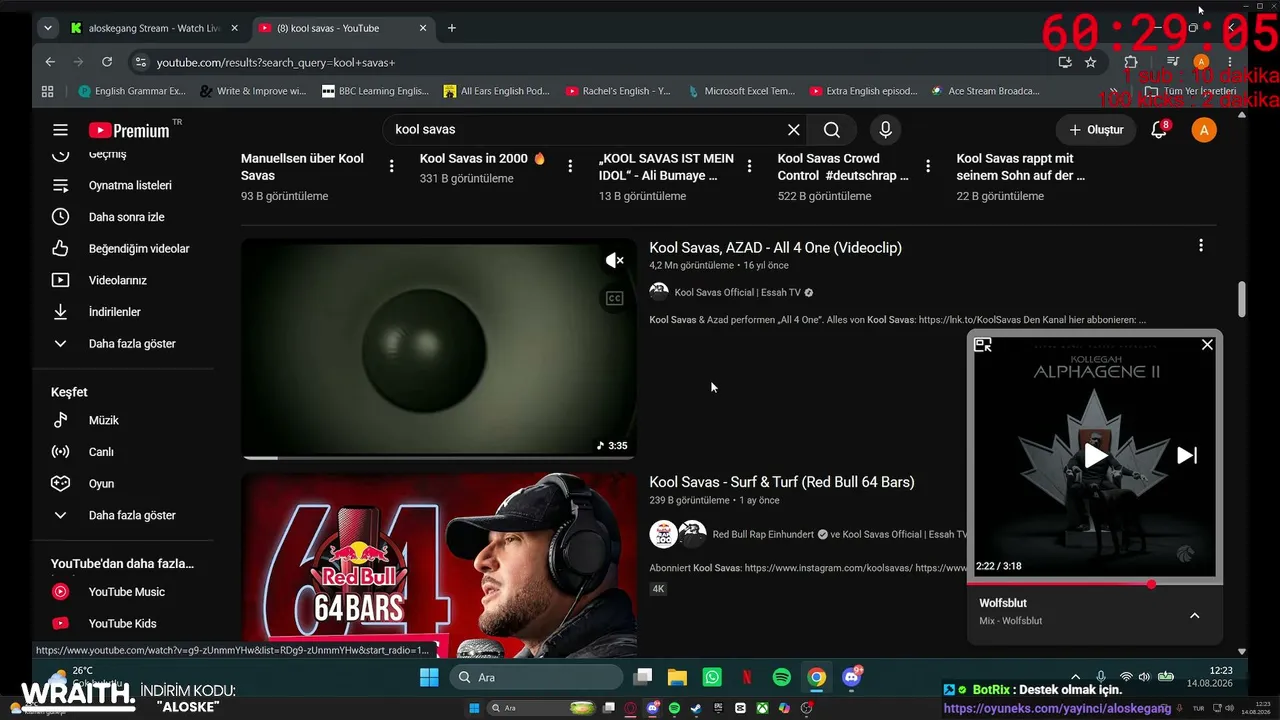
Task: Open Windows Start menu
Action: coord(429,678)
